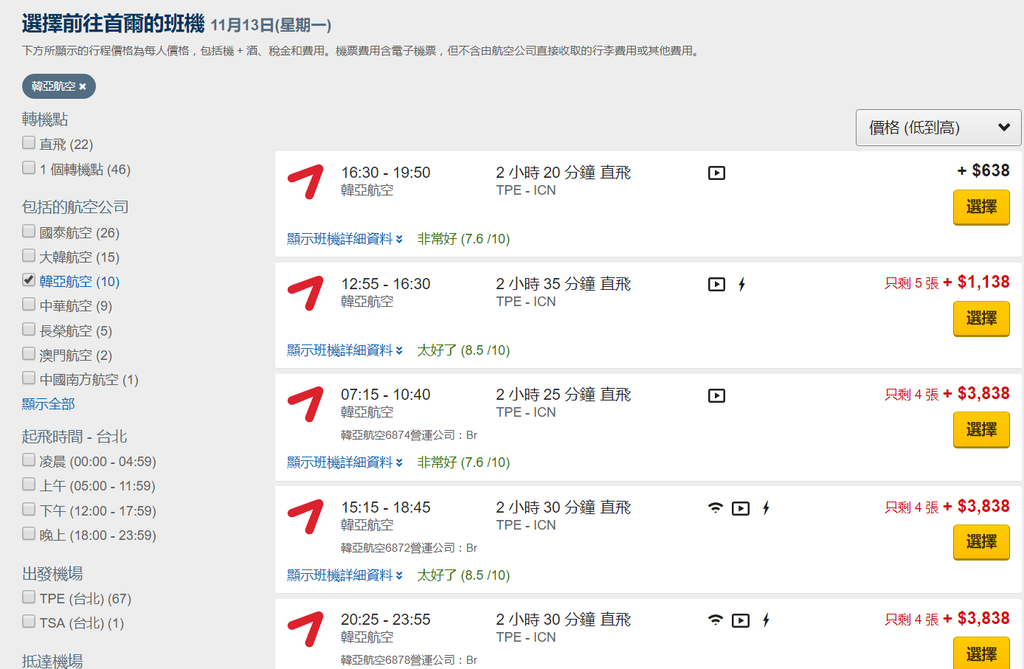Enable 長榮航空 (5) airline filter
This screenshot has height=669, width=1024.
[29, 330]
